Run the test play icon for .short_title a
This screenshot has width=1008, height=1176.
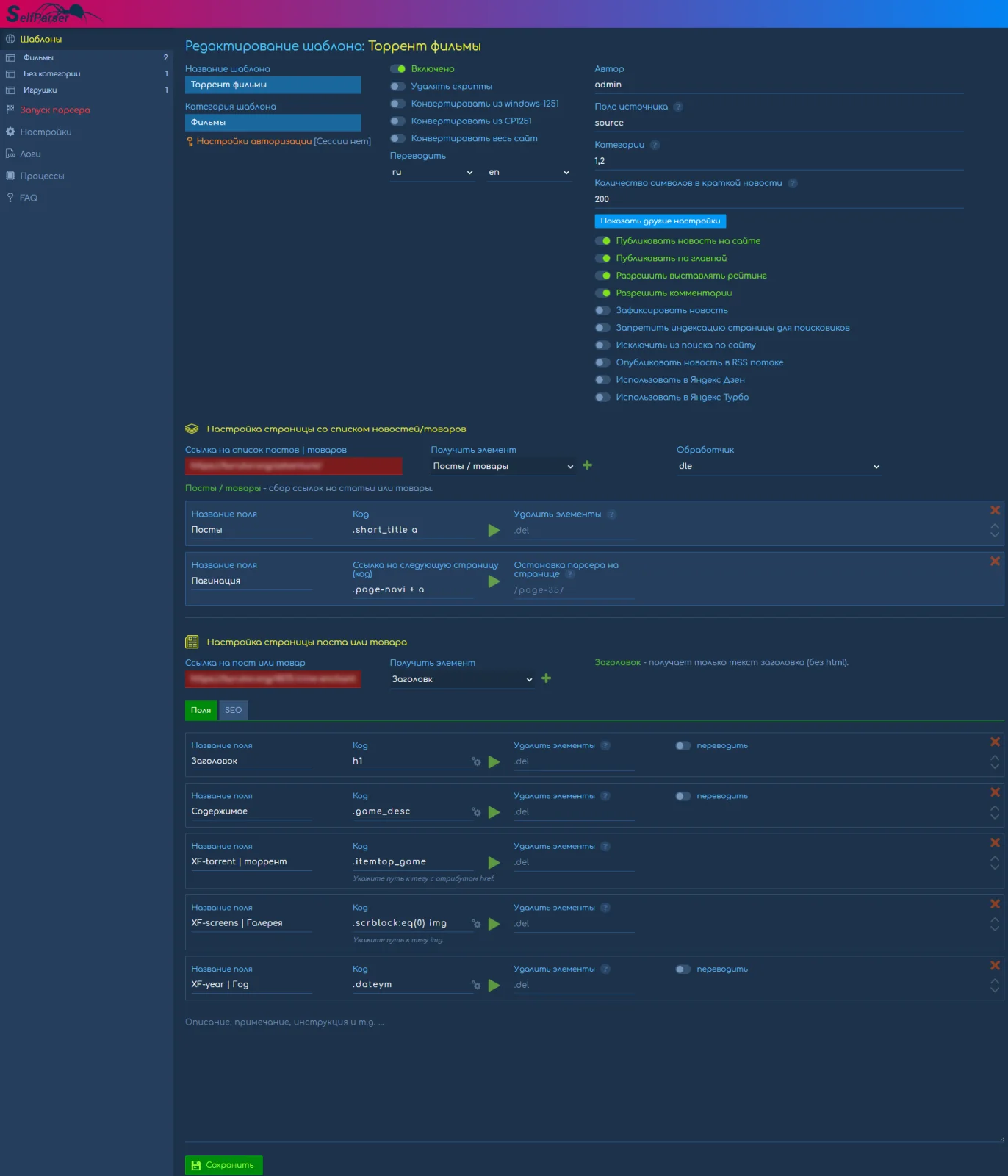tap(494, 530)
